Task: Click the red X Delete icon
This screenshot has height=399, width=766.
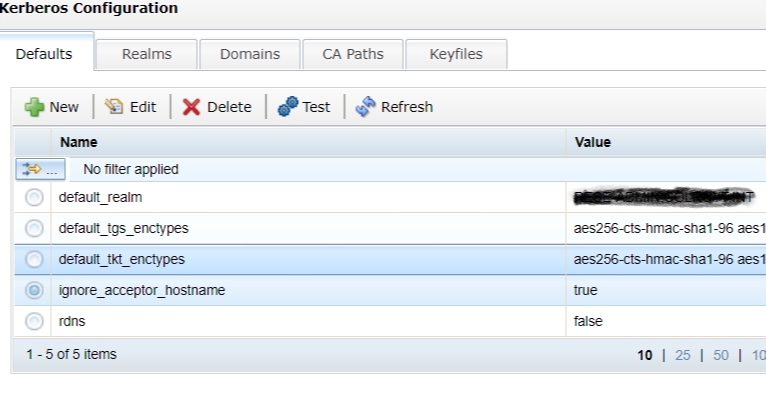Action: [192, 107]
